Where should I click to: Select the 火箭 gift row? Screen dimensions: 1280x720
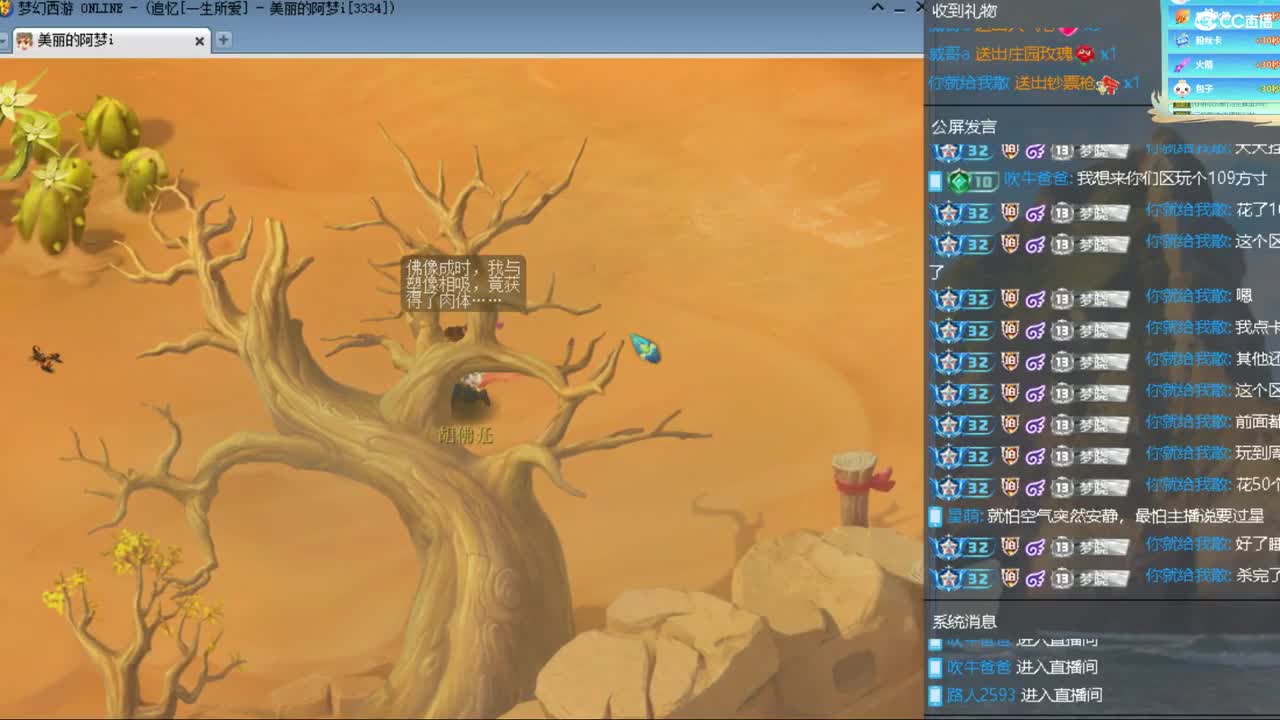click(1226, 65)
